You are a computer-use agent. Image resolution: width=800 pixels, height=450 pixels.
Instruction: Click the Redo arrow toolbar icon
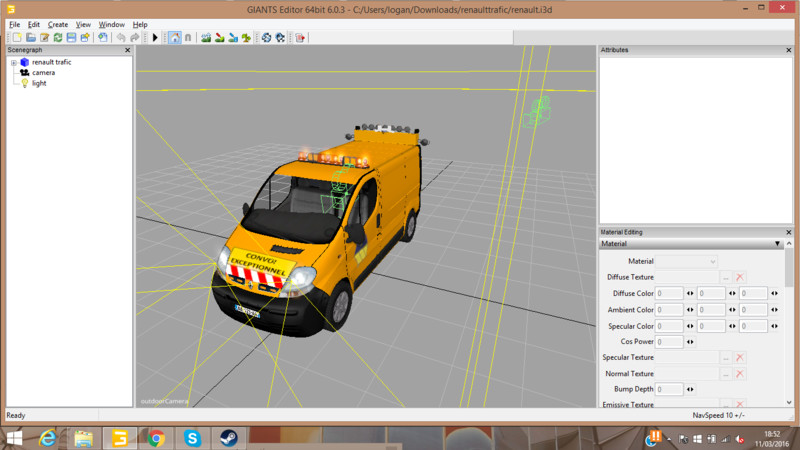point(135,37)
